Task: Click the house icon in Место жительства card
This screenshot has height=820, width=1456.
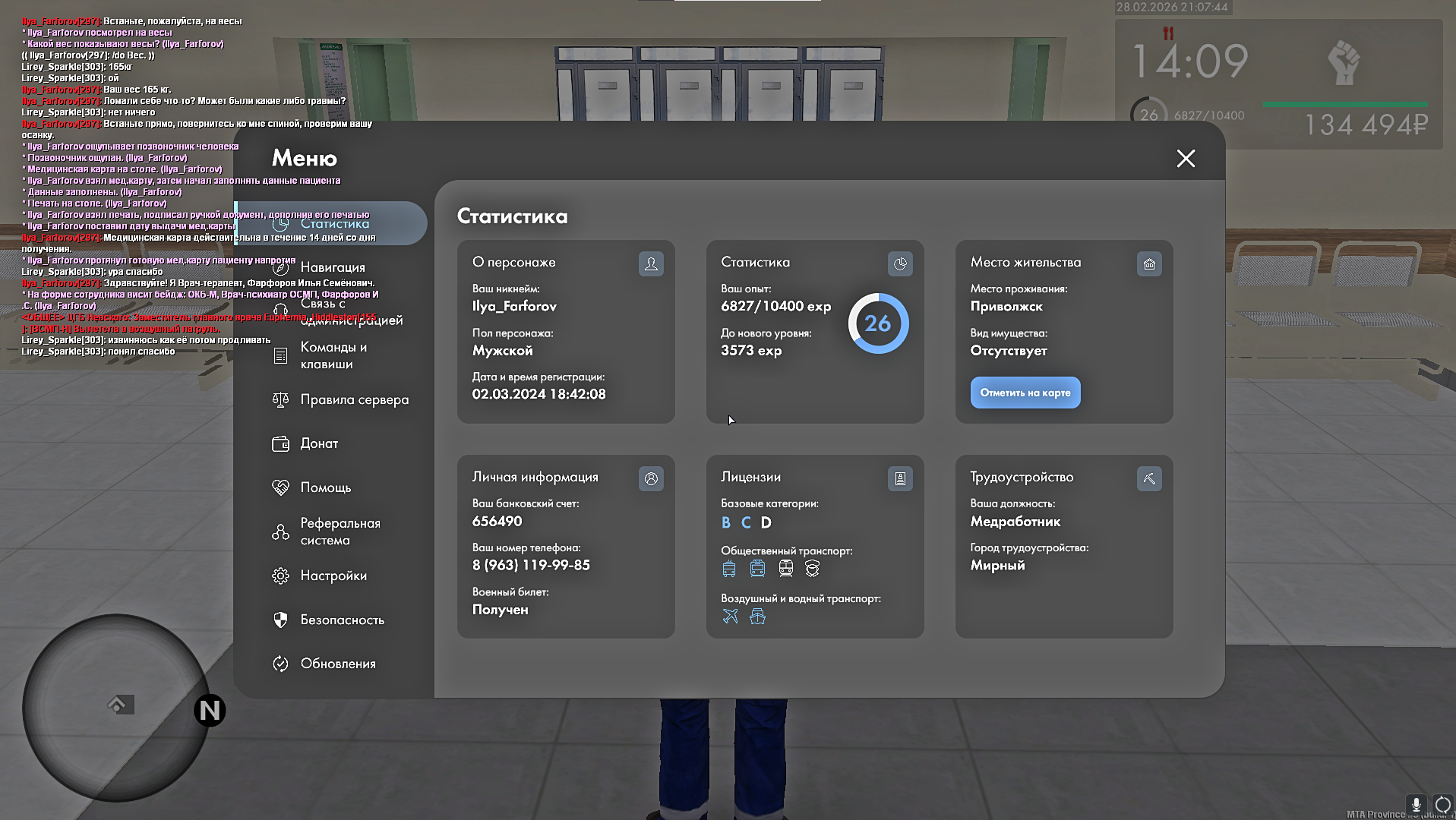Action: point(1149,264)
